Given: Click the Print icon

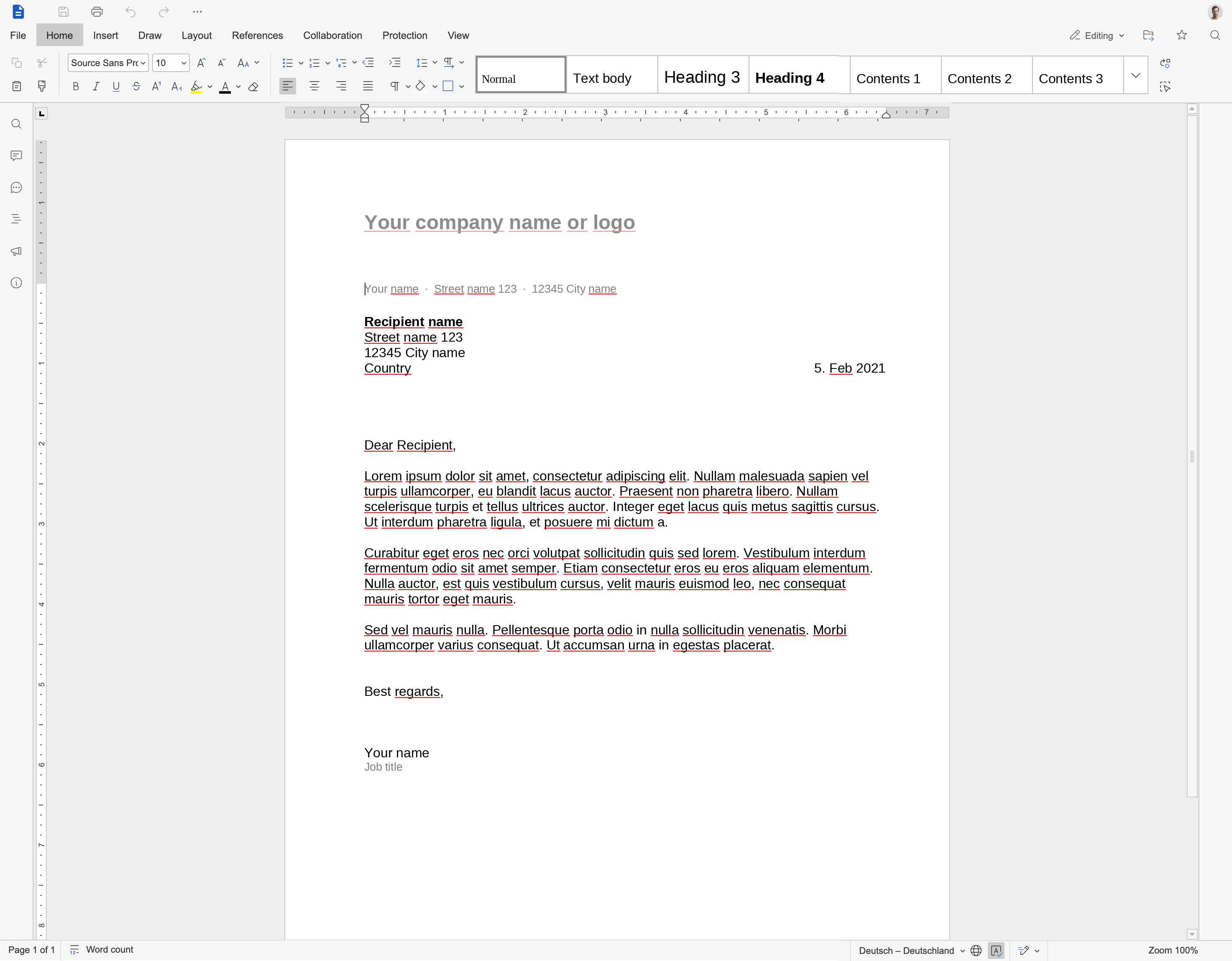Looking at the screenshot, I should [97, 11].
